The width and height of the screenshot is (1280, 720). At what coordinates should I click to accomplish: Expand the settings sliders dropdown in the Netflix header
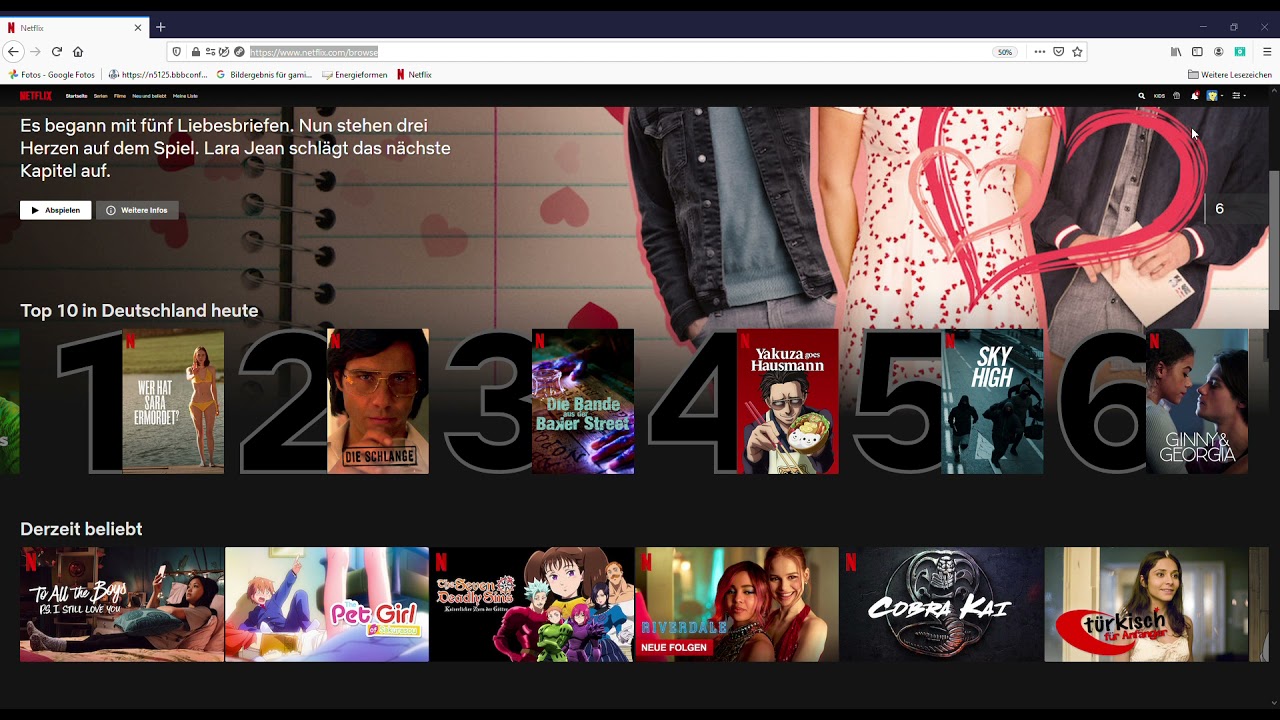click(x=1238, y=96)
